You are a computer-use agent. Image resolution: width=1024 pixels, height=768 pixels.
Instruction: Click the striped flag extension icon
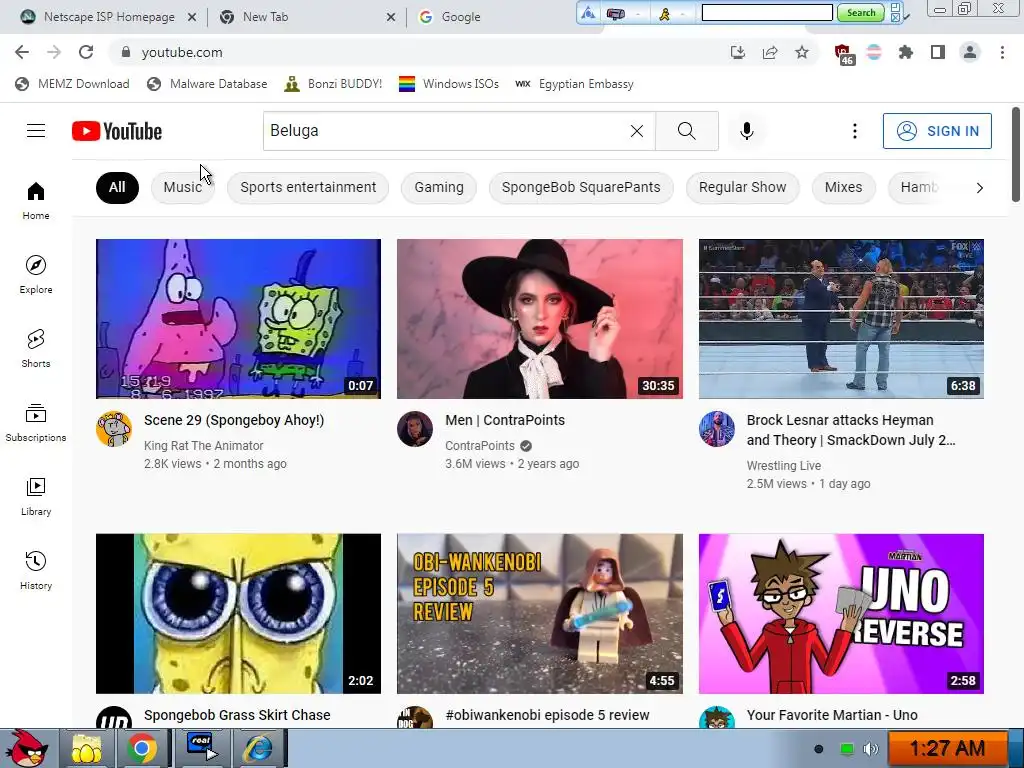874,52
